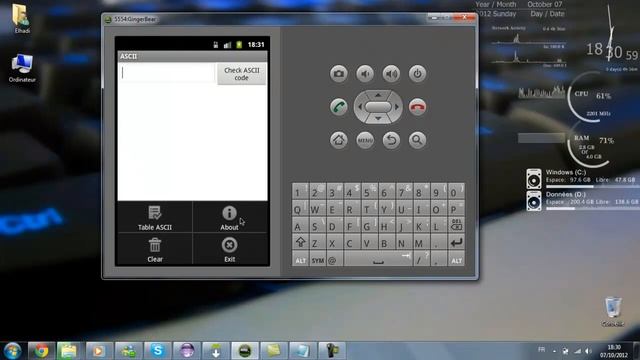
Task: Click the green call button
Action: (338, 107)
